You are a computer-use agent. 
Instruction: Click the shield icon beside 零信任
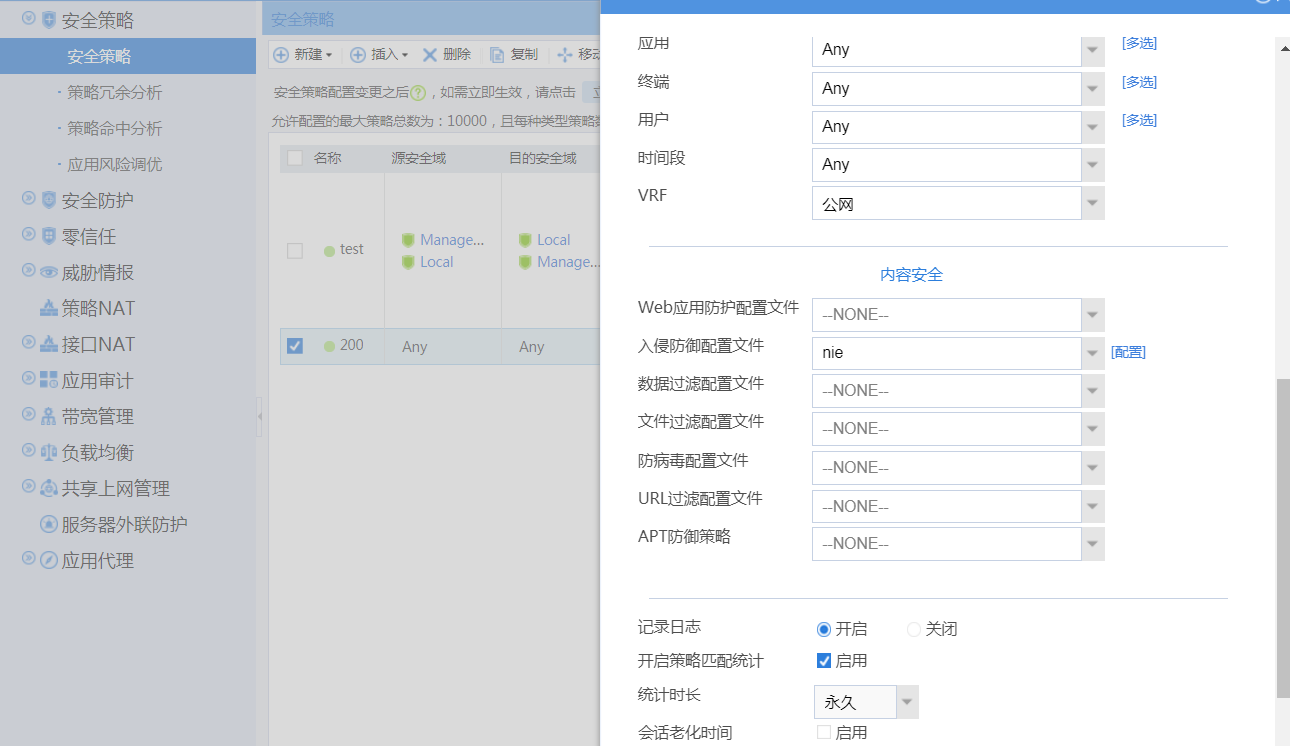(49, 236)
